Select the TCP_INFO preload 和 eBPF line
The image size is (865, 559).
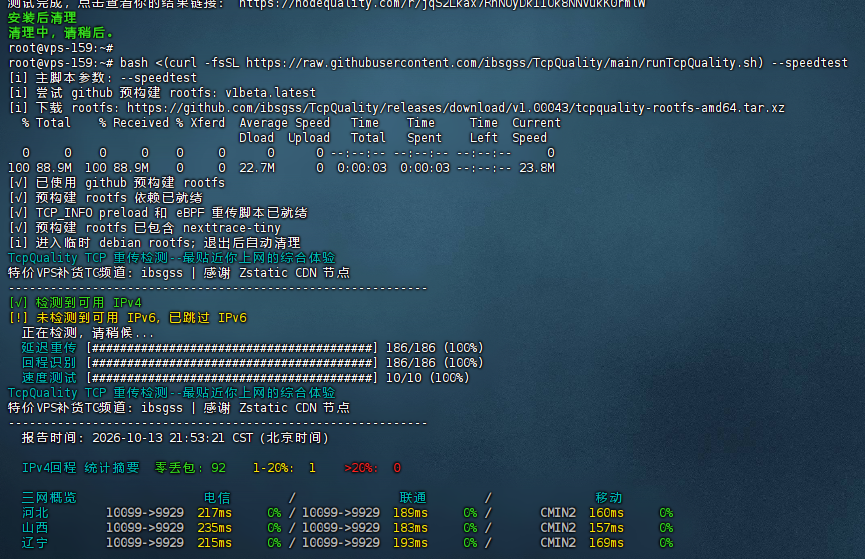(x=158, y=212)
